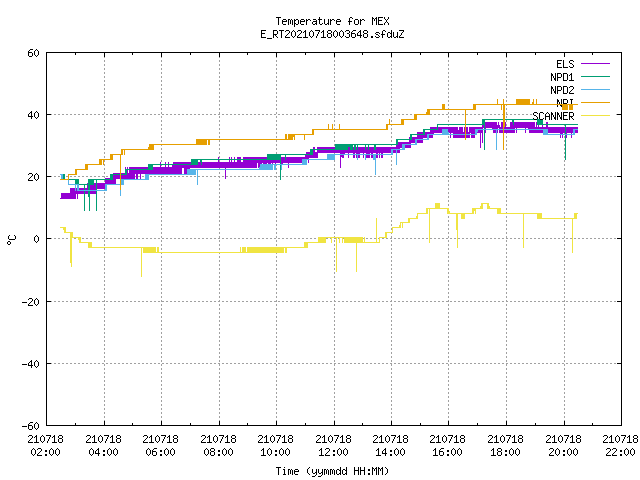Click the NPD1 legend label
The height and width of the screenshot is (480, 640).
(x=562, y=77)
